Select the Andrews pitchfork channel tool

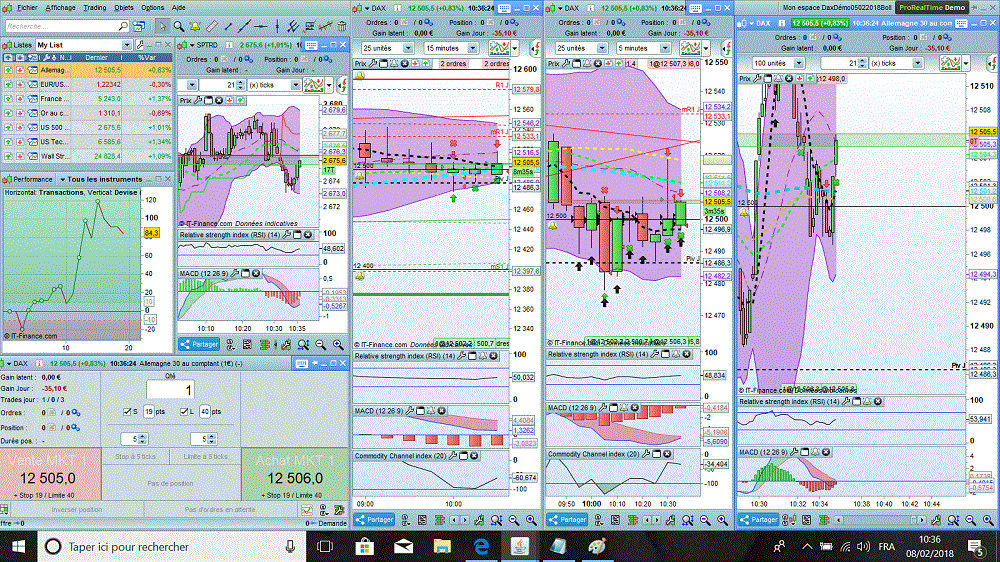tap(293, 26)
